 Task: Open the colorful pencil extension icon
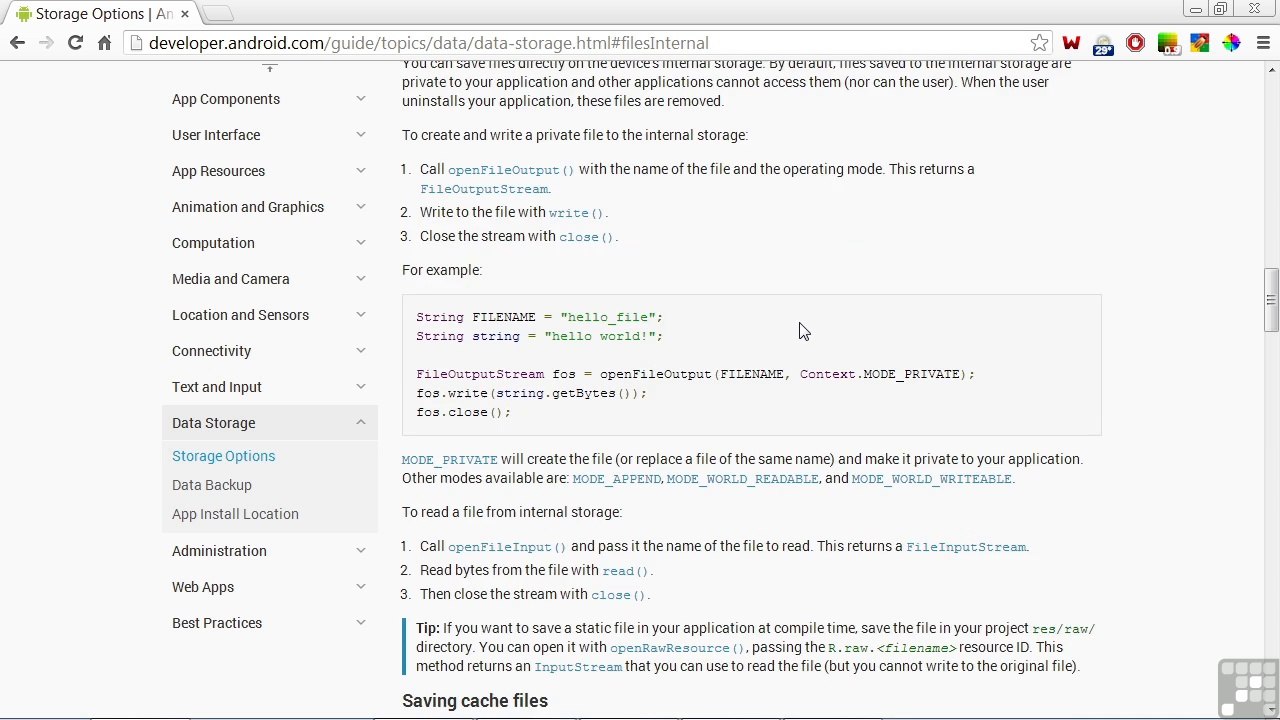[1199, 43]
